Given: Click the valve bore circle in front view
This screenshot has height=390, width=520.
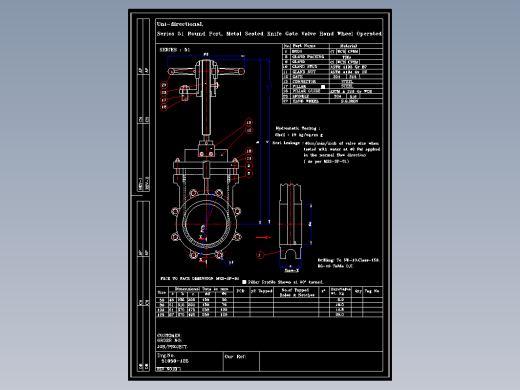Looking at the screenshot, I should tap(206, 224).
